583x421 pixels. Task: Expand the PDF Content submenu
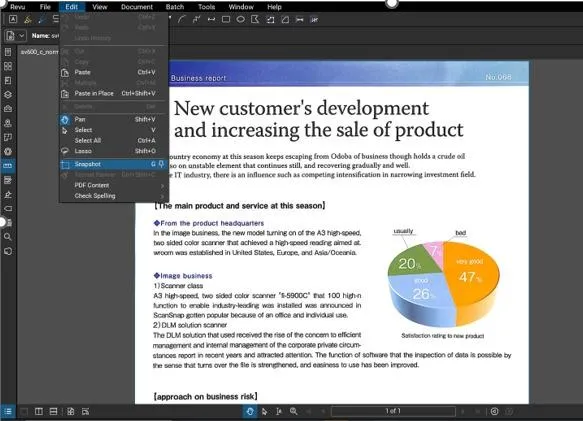[114, 185]
